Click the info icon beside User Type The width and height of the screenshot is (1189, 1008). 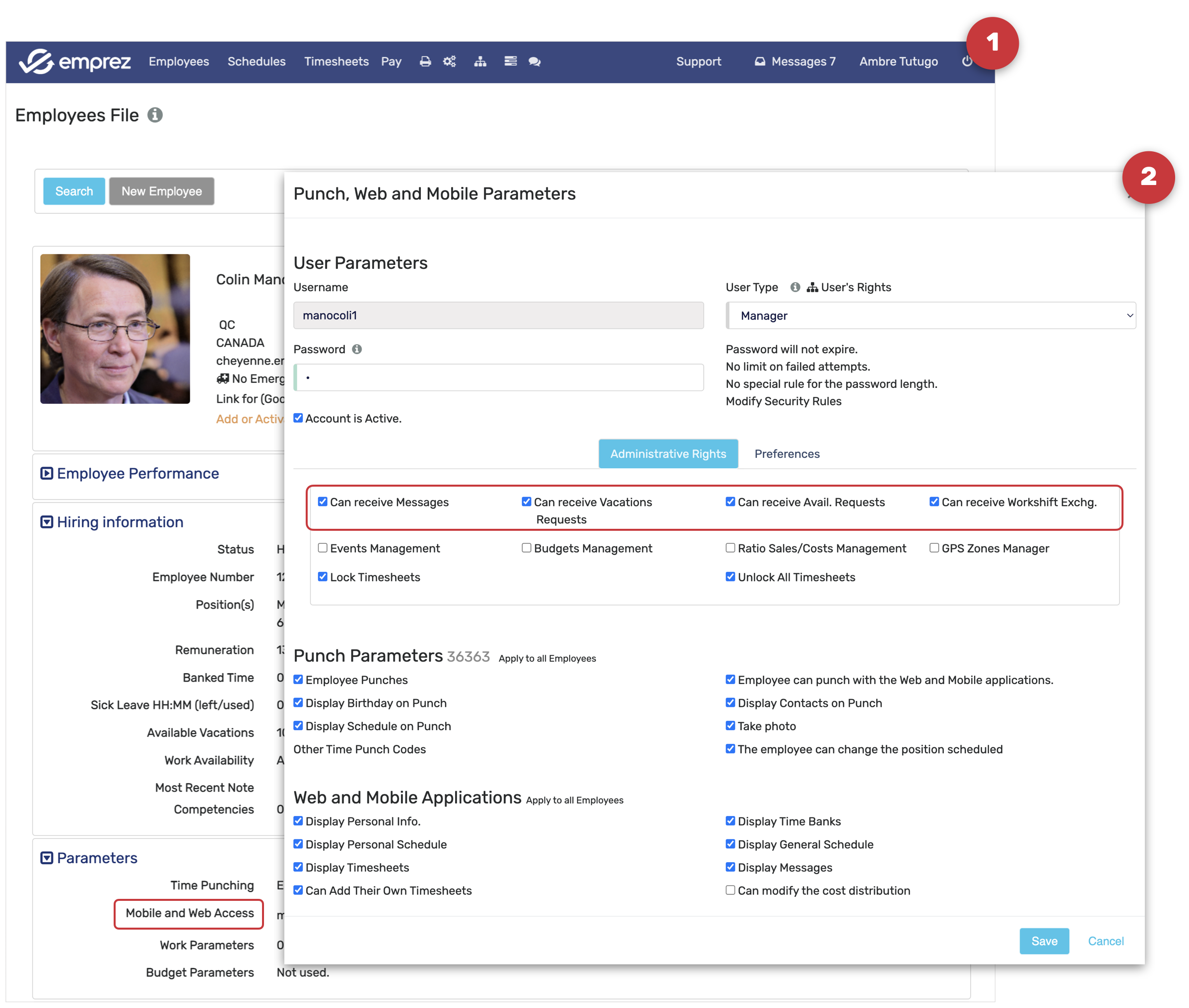coord(794,287)
